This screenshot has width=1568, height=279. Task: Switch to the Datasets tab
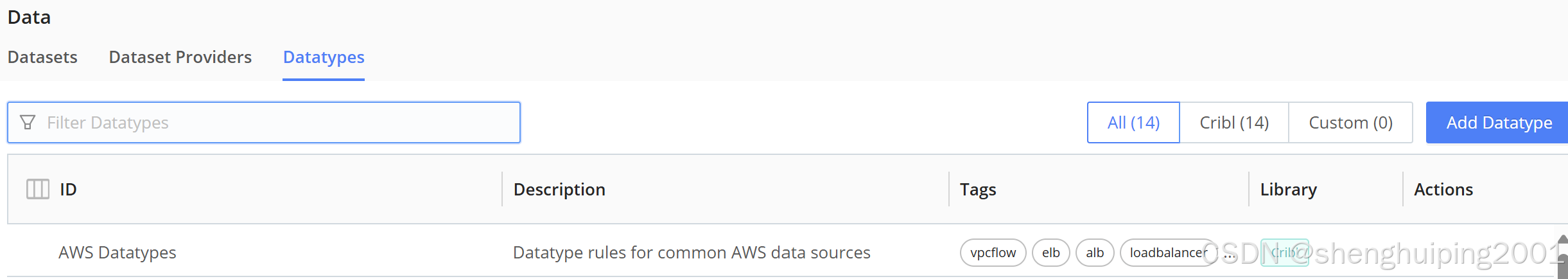click(x=42, y=57)
